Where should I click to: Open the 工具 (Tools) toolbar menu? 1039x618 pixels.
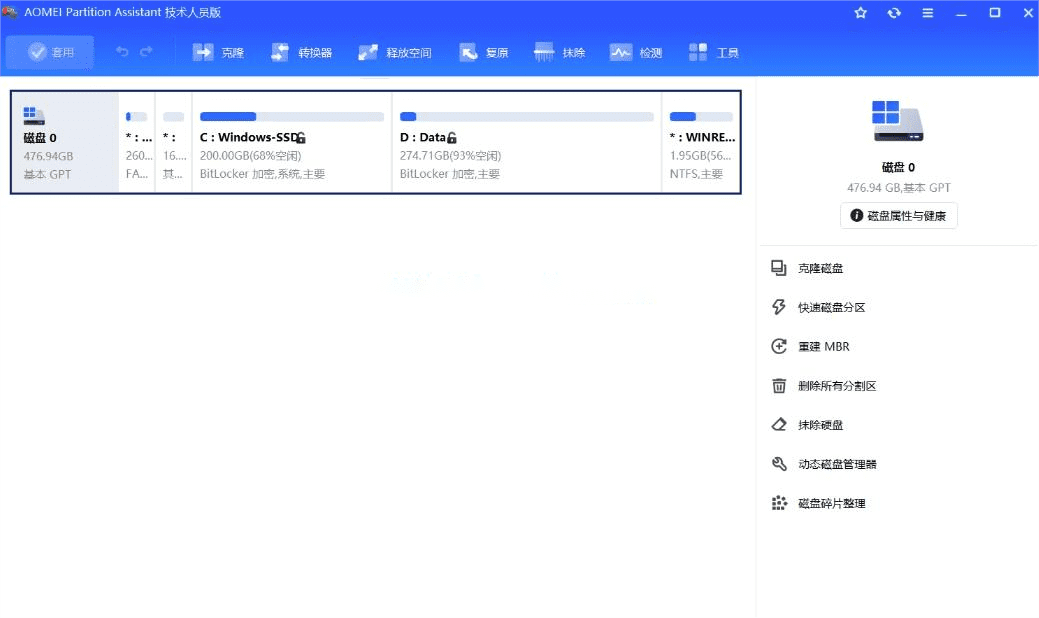pyautogui.click(x=714, y=52)
